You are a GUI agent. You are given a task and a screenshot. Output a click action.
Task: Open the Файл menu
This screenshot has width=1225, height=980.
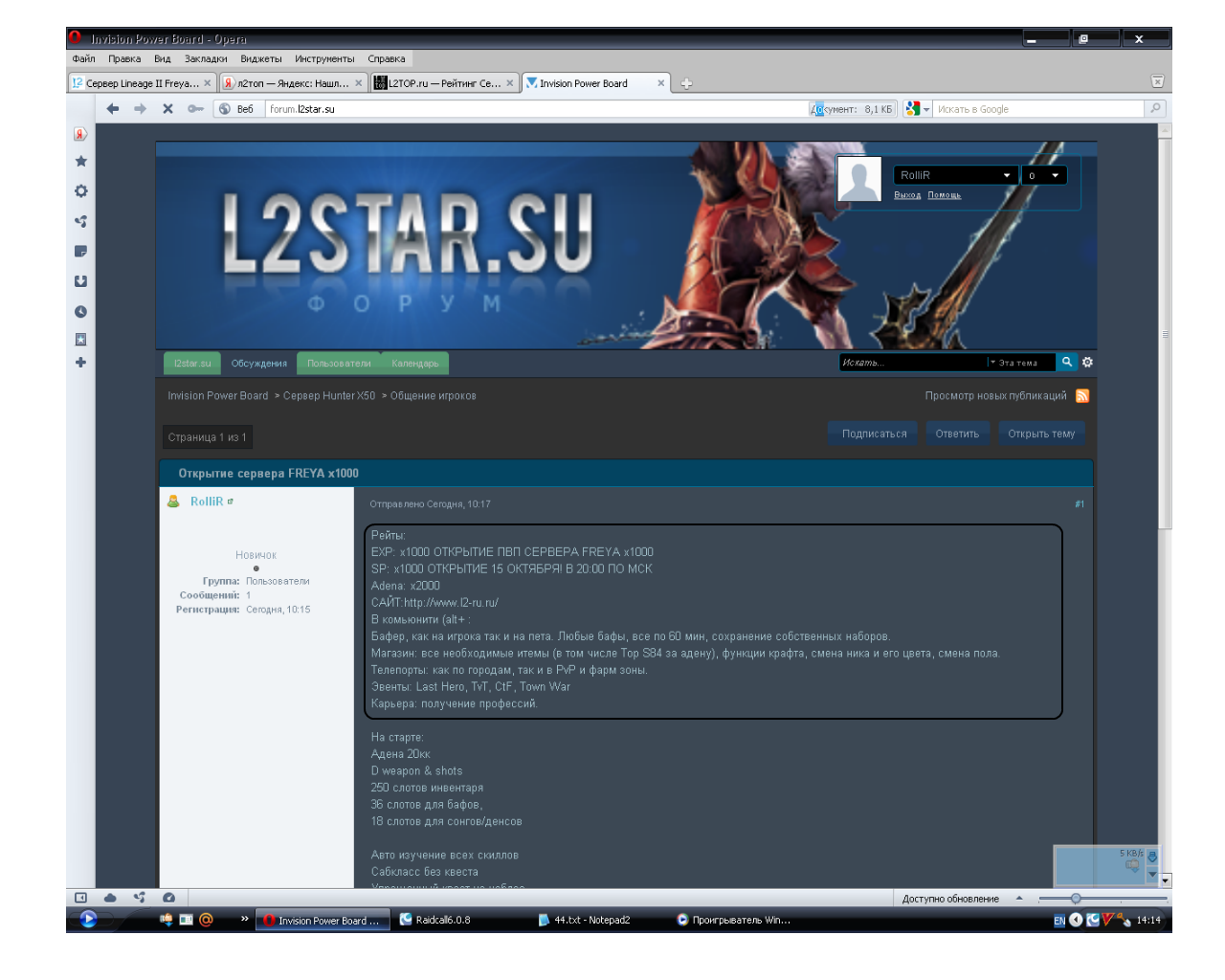point(83,59)
